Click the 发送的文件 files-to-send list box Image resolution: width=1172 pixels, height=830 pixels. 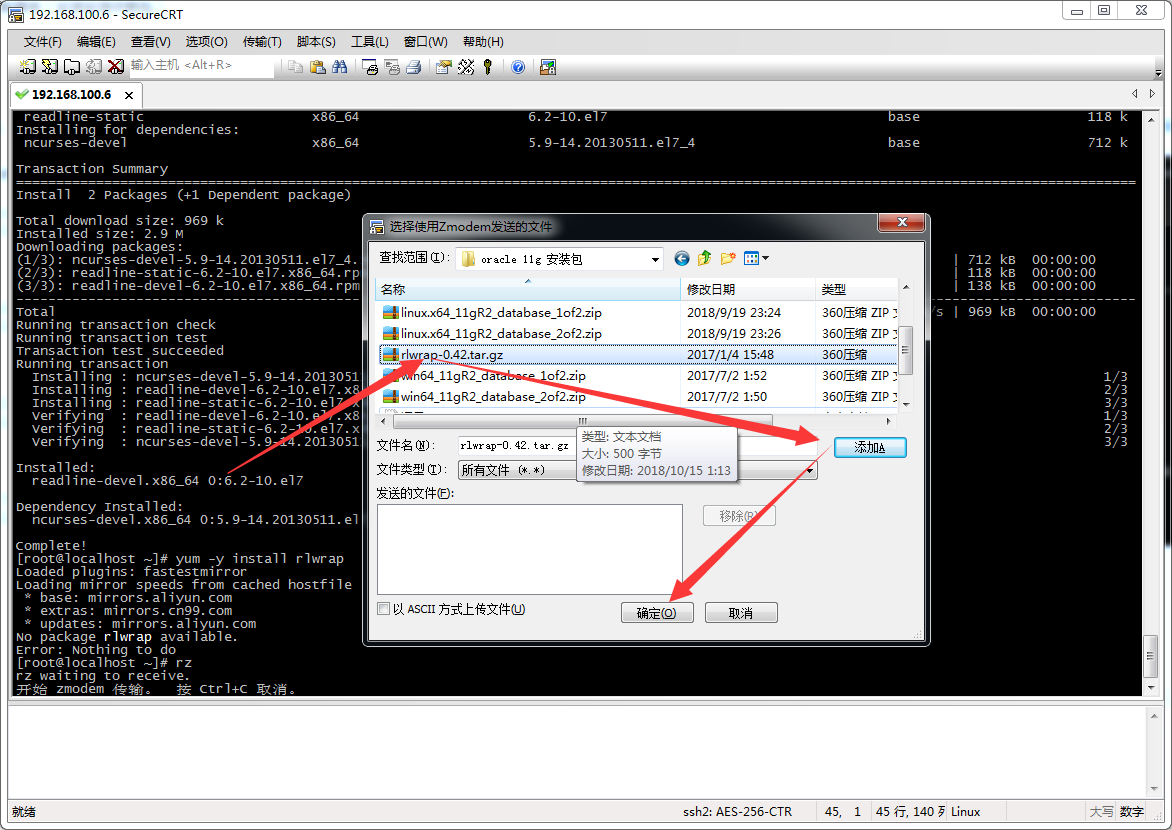click(530, 550)
